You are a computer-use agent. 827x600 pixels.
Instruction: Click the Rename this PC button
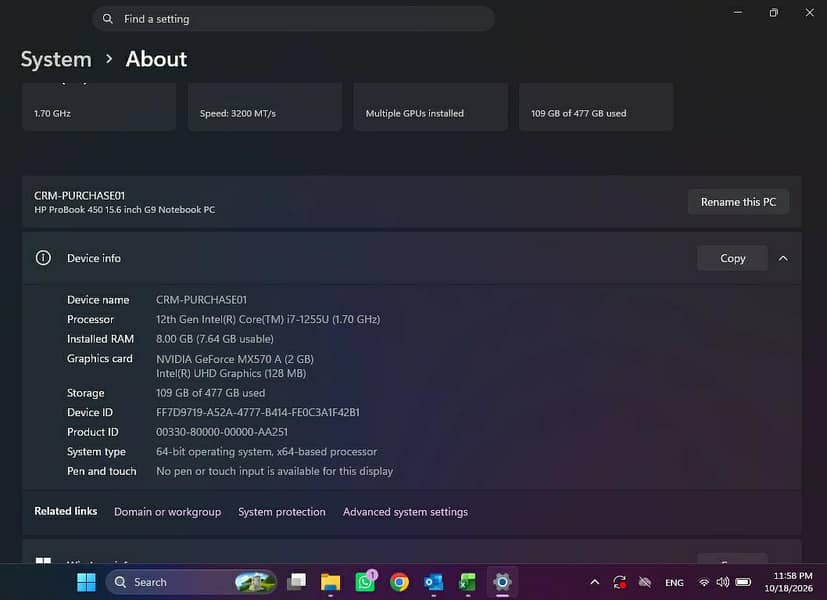coord(738,202)
